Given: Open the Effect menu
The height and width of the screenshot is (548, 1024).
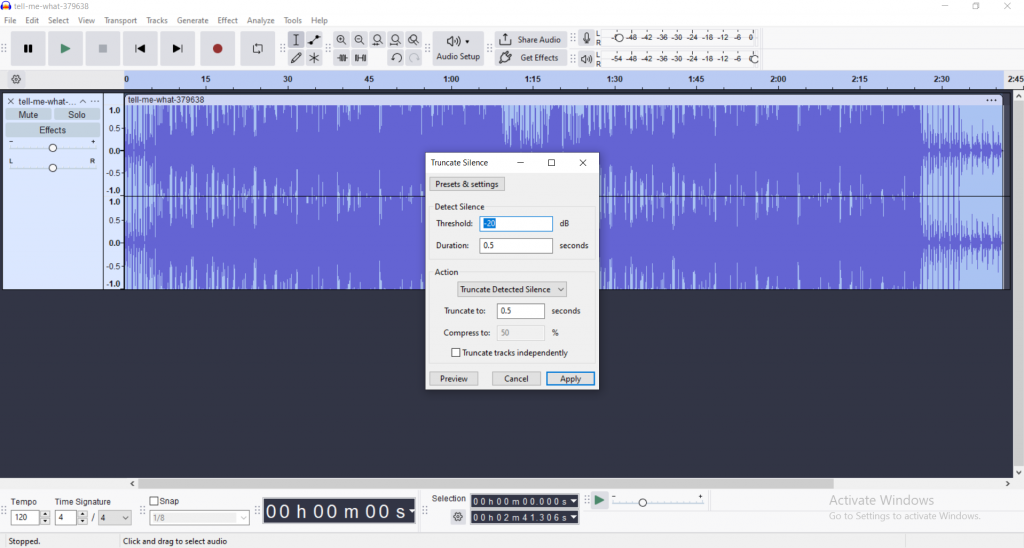Looking at the screenshot, I should 228,20.
